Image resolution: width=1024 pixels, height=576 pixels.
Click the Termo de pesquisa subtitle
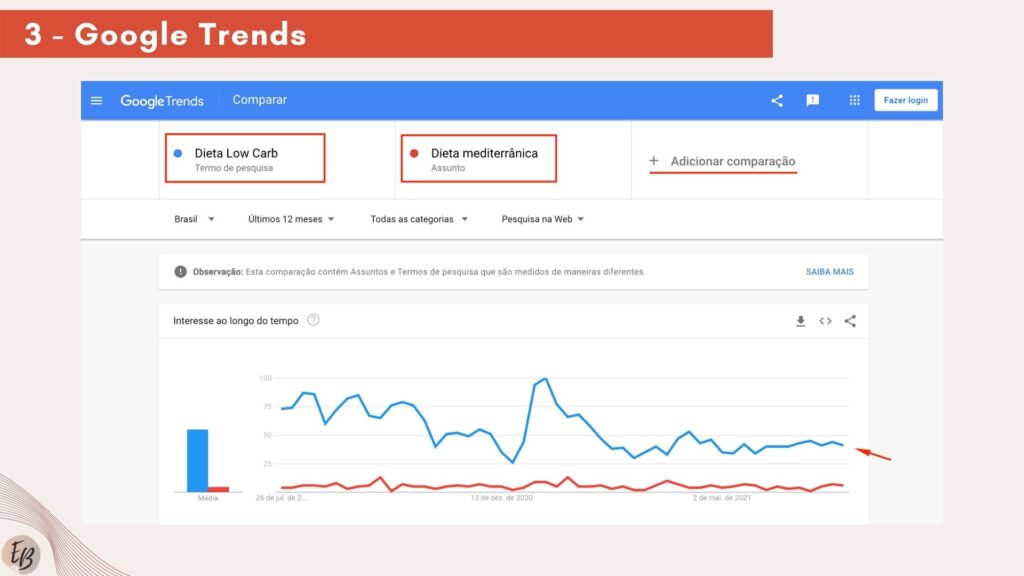coord(234,168)
